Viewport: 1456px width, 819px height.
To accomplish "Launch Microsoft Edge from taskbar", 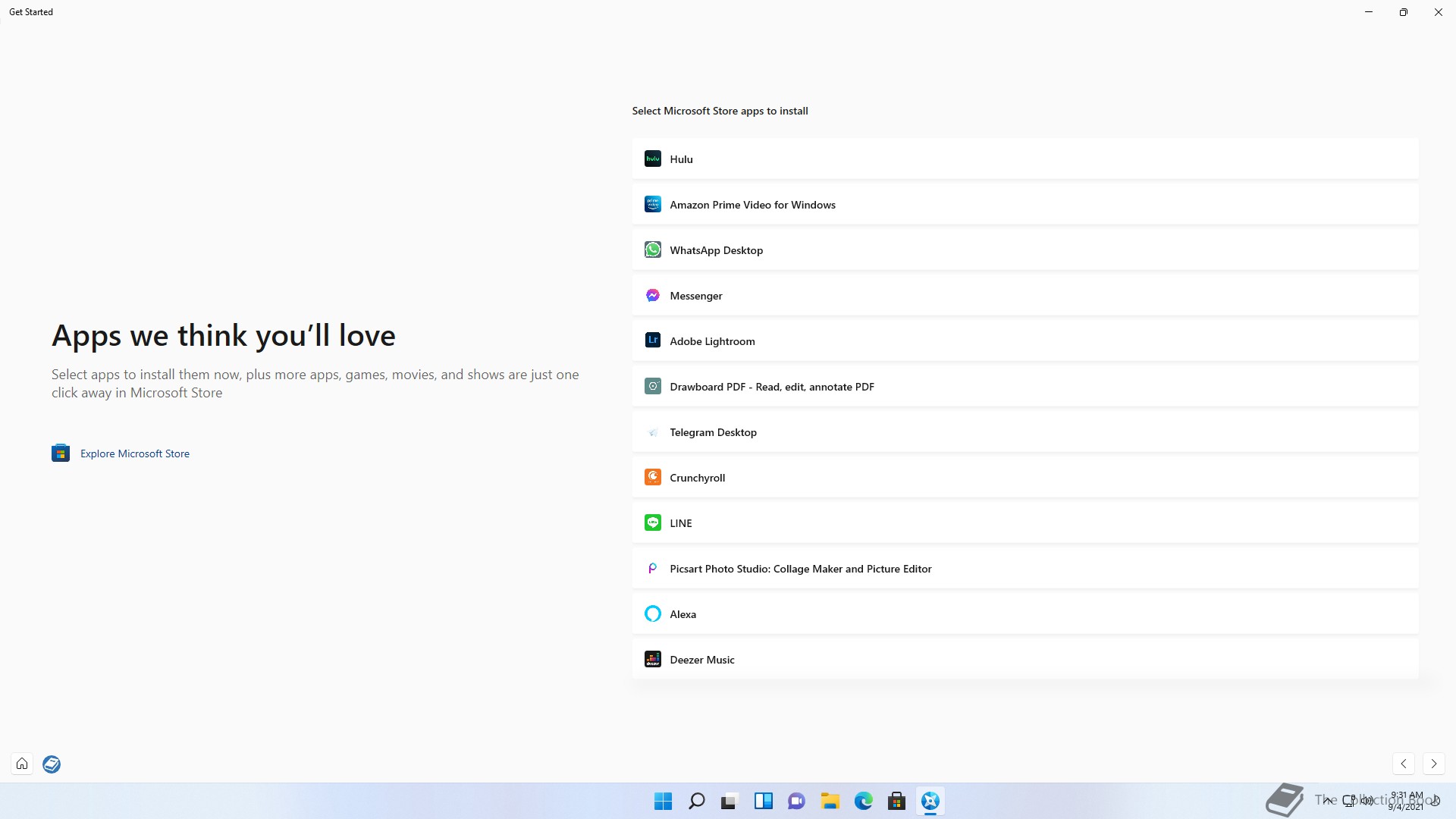I will [x=863, y=801].
